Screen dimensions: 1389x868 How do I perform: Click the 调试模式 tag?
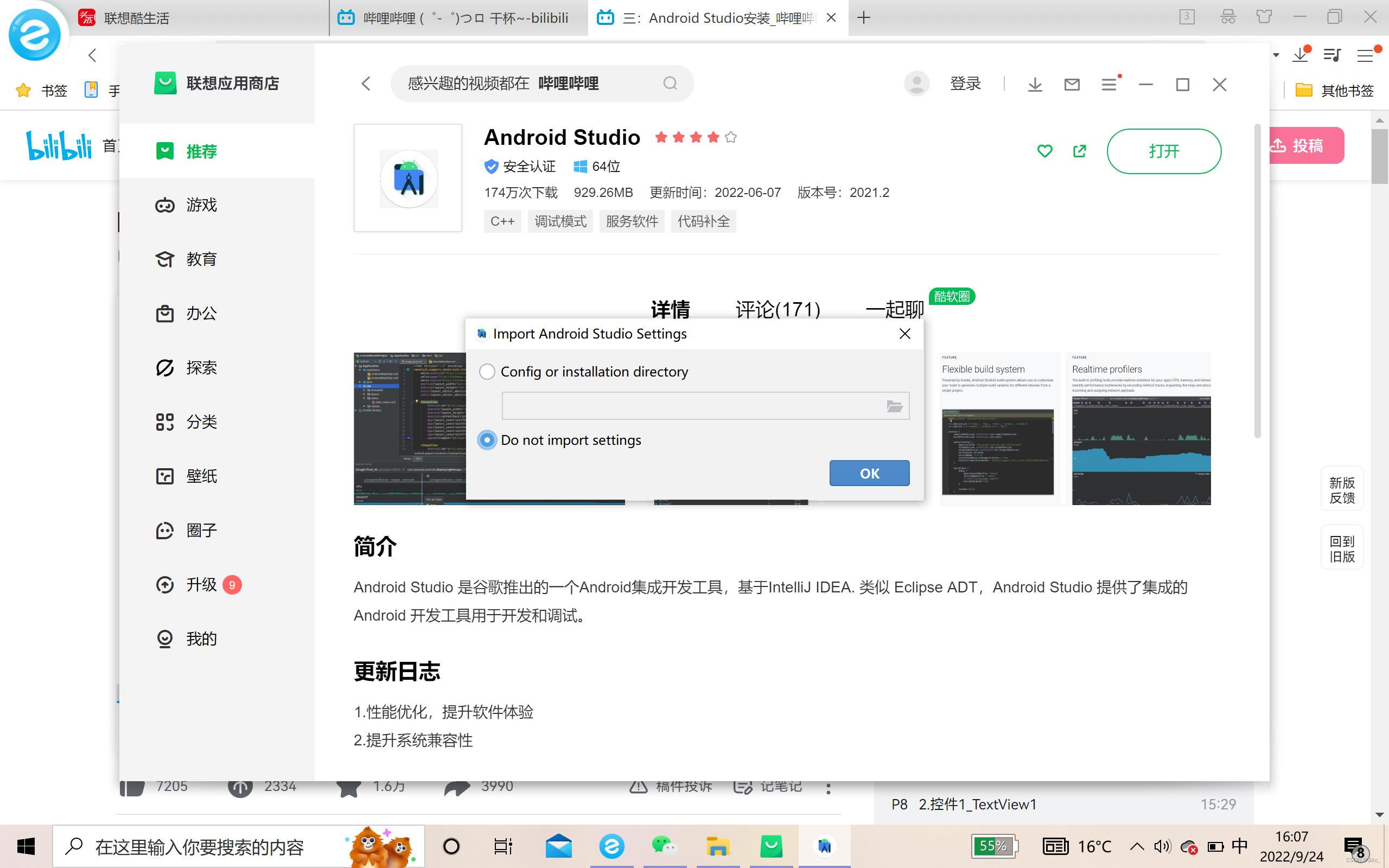pos(560,221)
